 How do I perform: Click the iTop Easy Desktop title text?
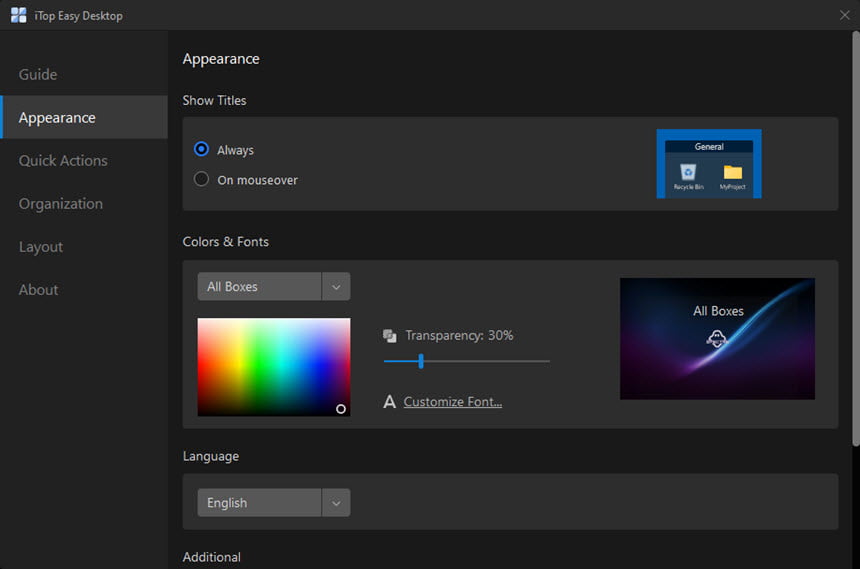pos(78,16)
